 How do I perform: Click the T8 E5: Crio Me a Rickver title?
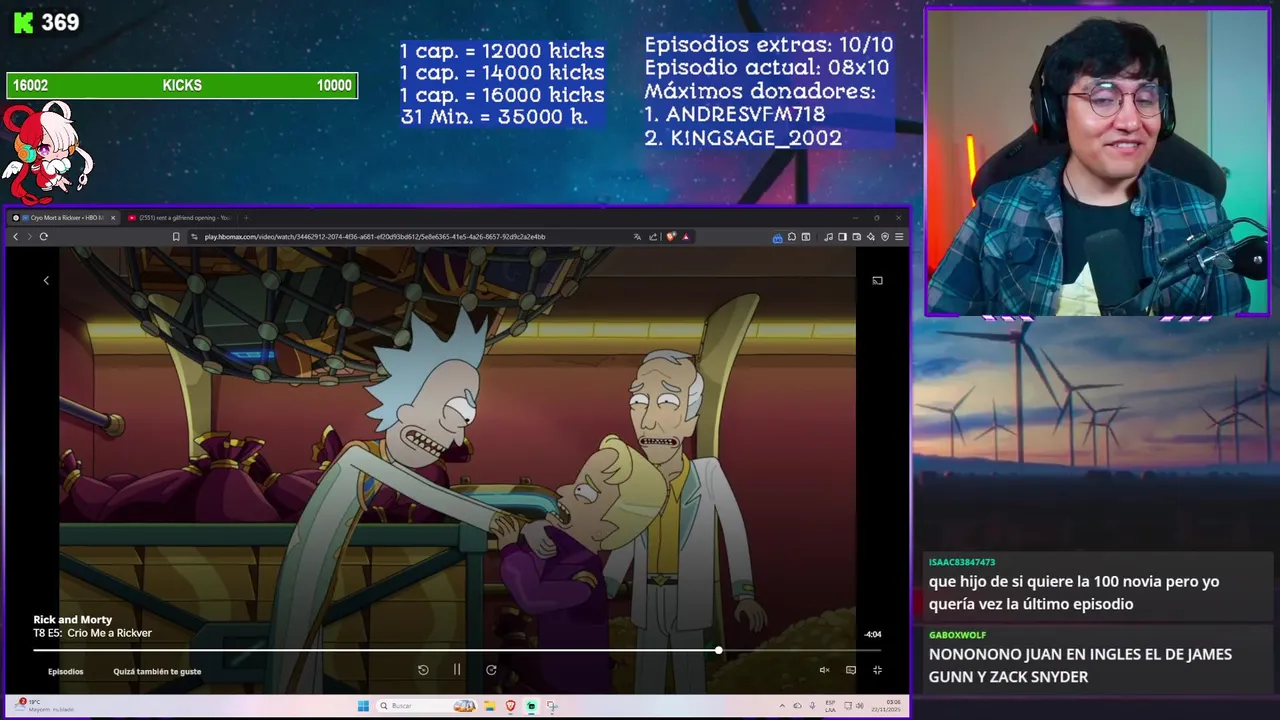click(x=92, y=633)
